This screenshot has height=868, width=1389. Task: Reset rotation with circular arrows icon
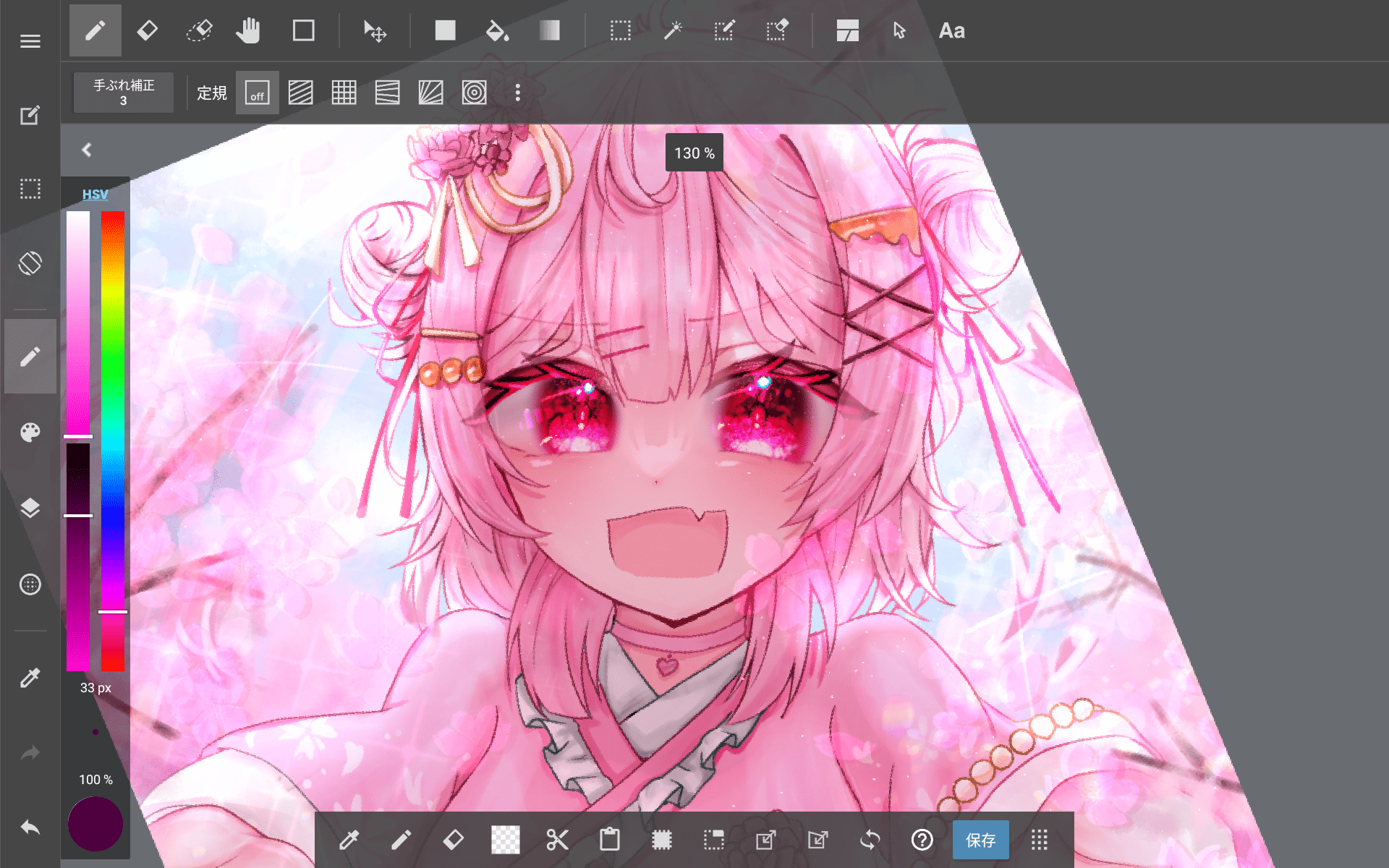[870, 840]
